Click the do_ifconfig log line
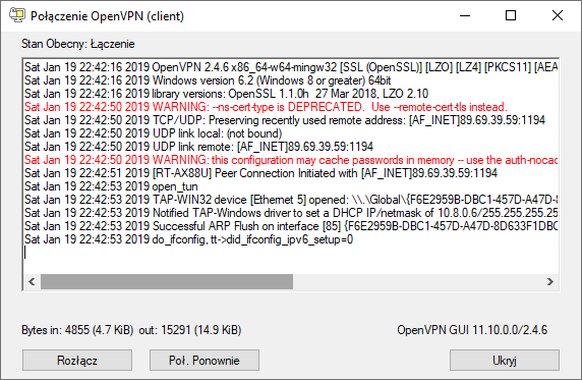The image size is (582, 380). pos(189,239)
